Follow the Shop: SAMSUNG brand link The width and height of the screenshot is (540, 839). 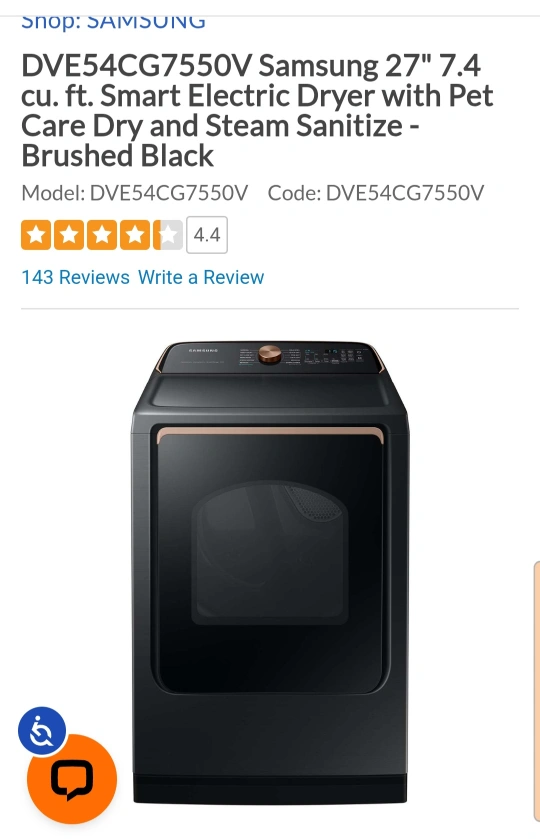(x=113, y=22)
